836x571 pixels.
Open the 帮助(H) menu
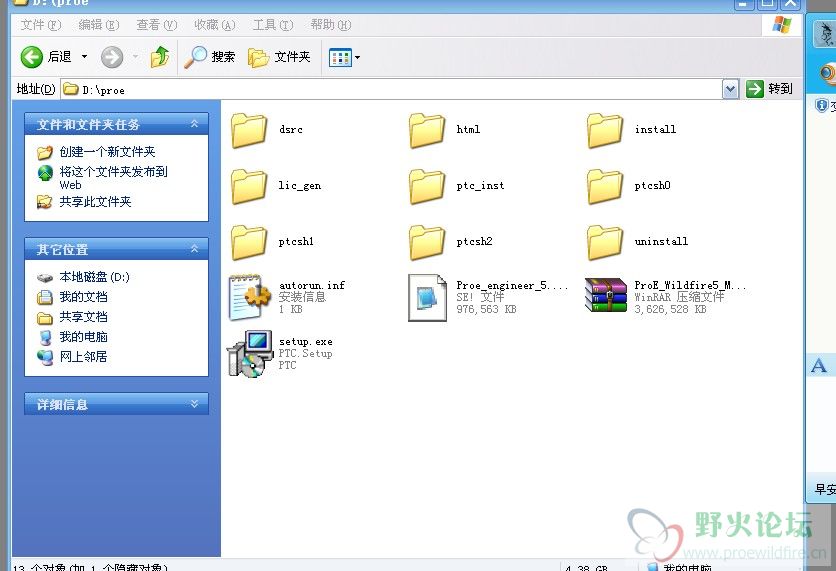coord(331,25)
